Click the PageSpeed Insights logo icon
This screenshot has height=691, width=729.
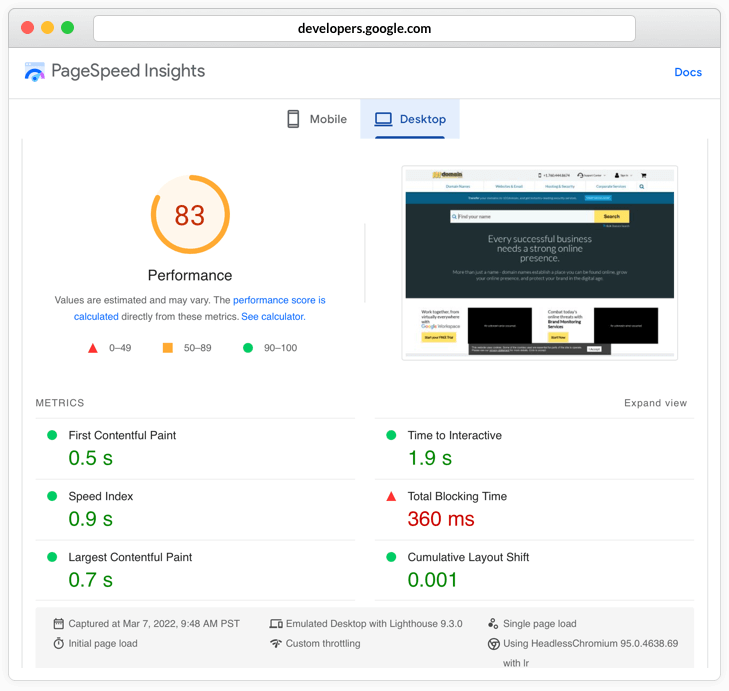pyautogui.click(x=34, y=72)
